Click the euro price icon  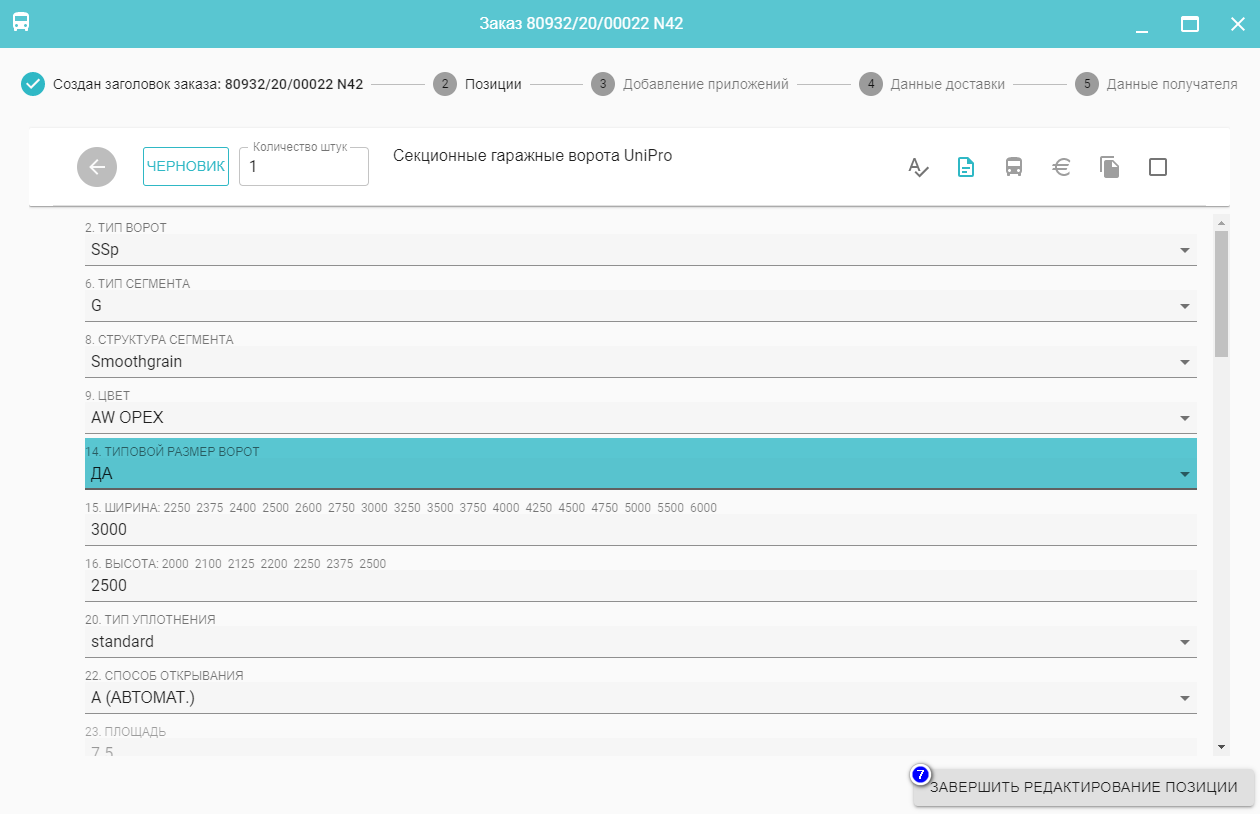pyautogui.click(x=1062, y=167)
